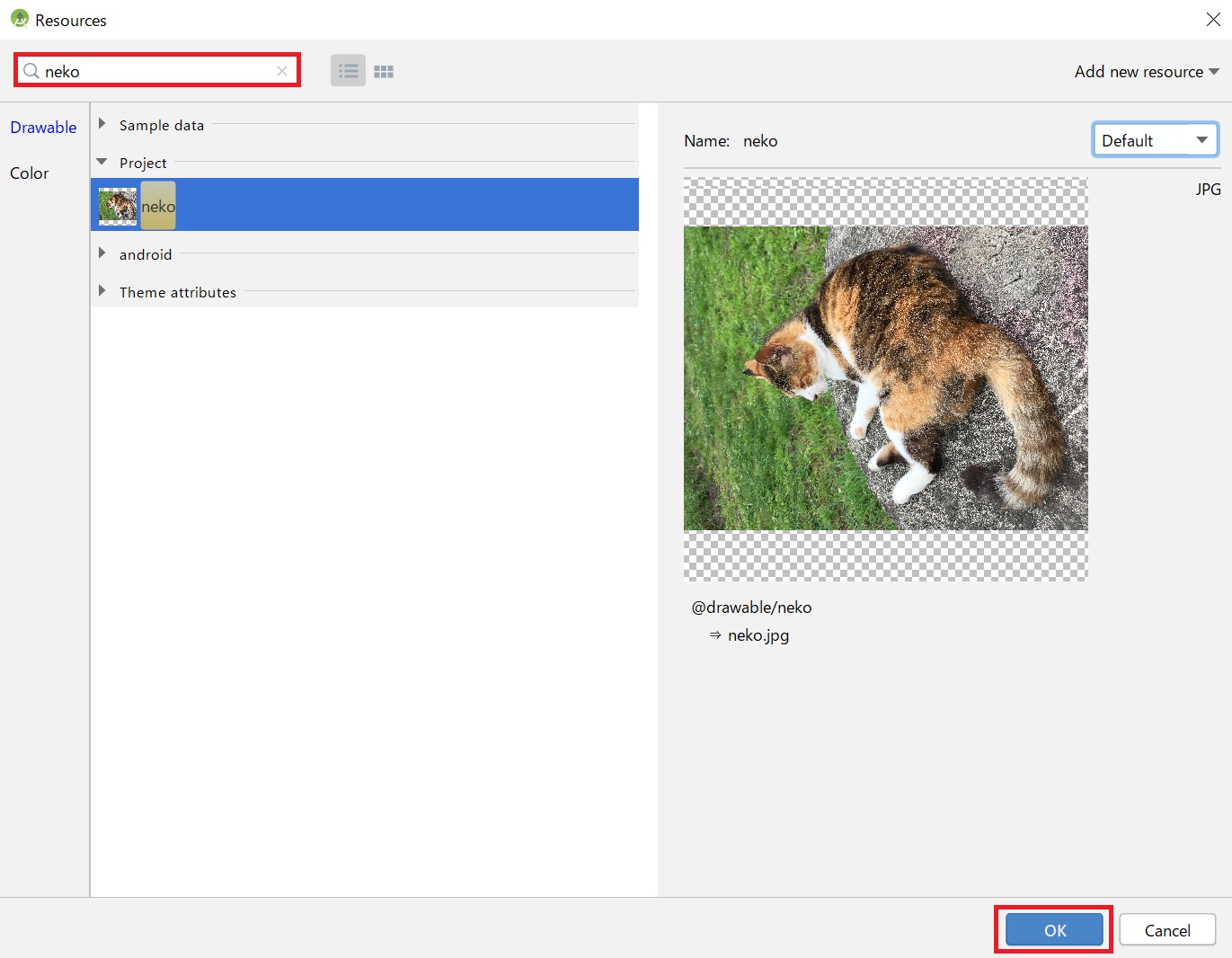Click the @drawable/neko reference text

point(752,608)
